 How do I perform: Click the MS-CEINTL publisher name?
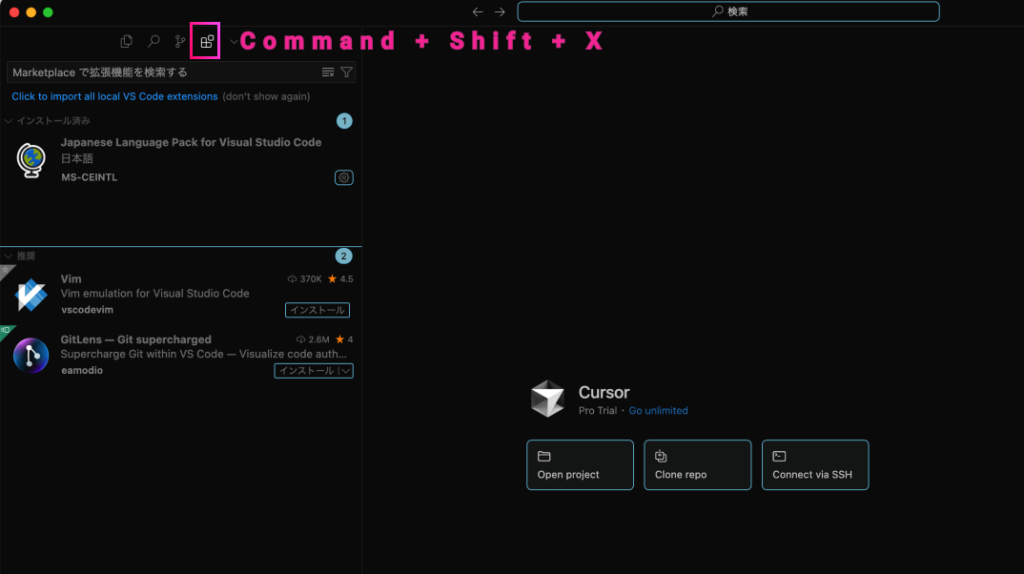tap(89, 178)
